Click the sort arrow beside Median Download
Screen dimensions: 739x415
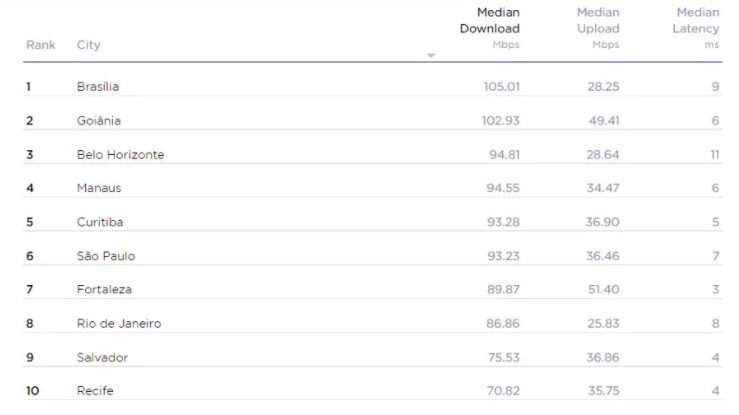click(431, 56)
